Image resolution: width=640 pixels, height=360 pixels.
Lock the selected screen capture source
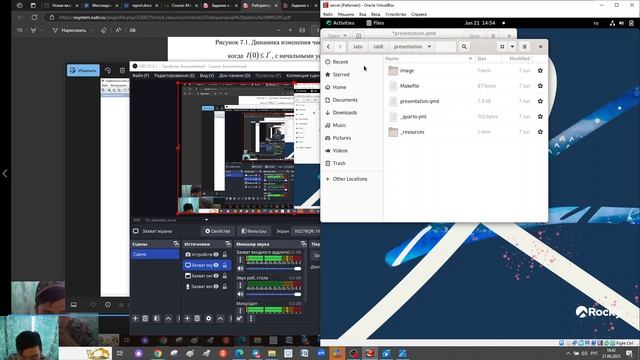pos(224,265)
